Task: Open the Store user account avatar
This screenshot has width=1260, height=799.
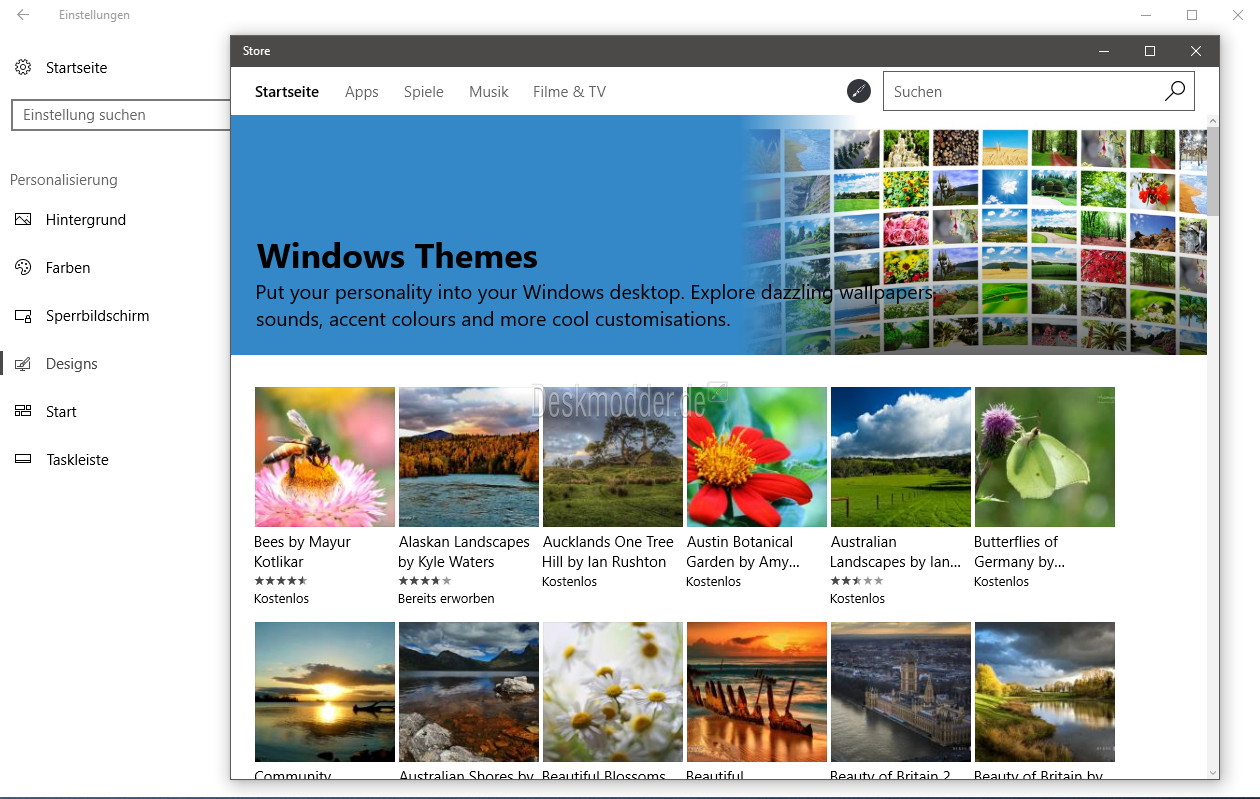Action: (859, 92)
